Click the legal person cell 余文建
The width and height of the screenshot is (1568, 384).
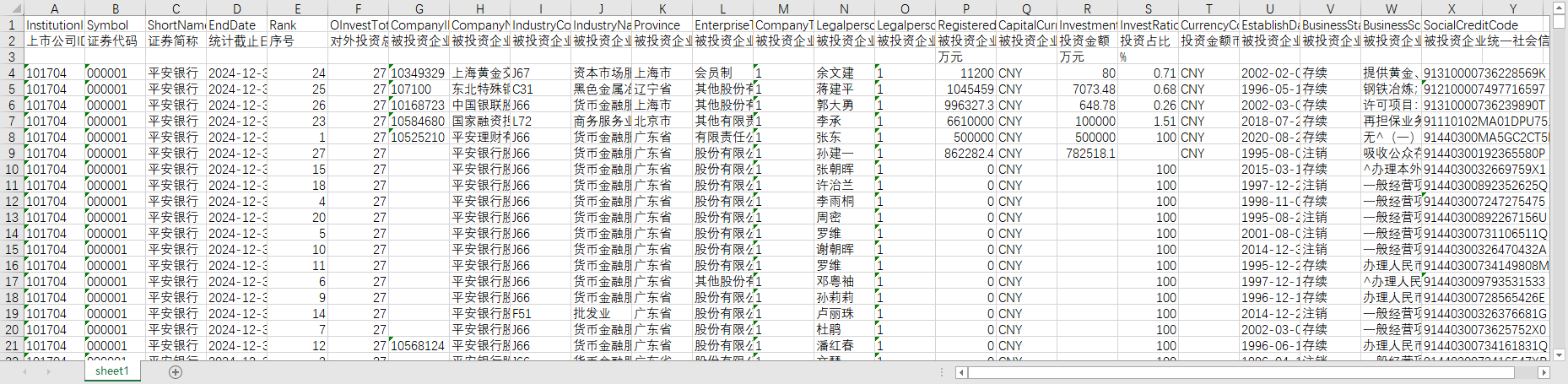click(x=844, y=73)
